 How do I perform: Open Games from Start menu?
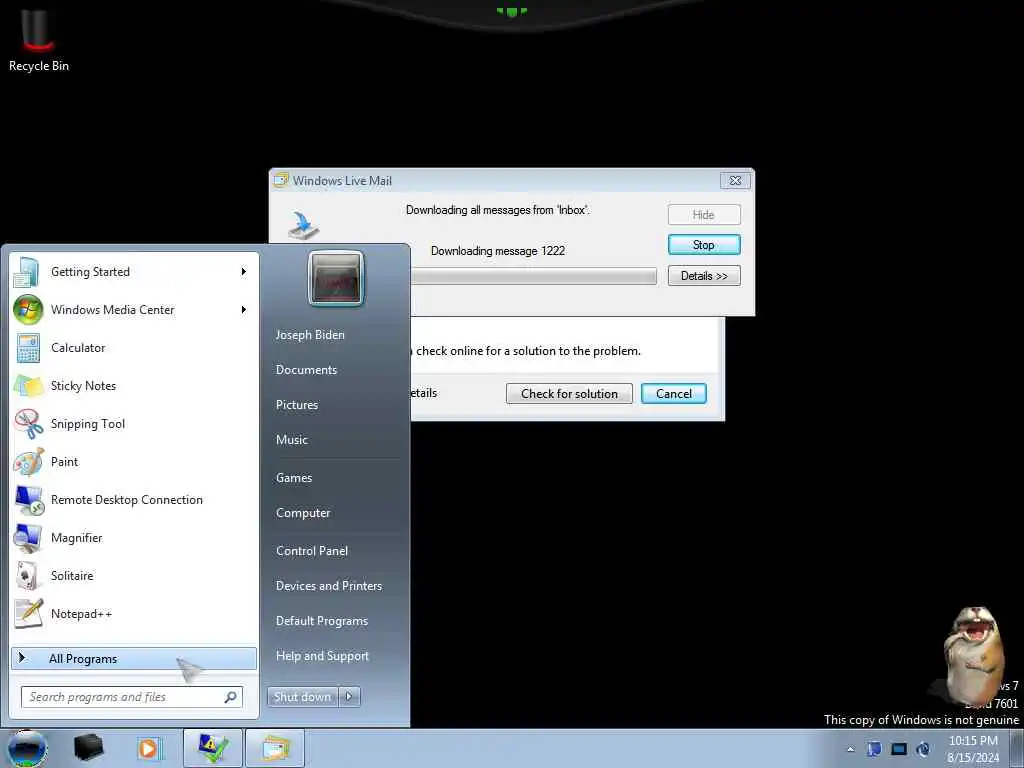pyautogui.click(x=294, y=478)
